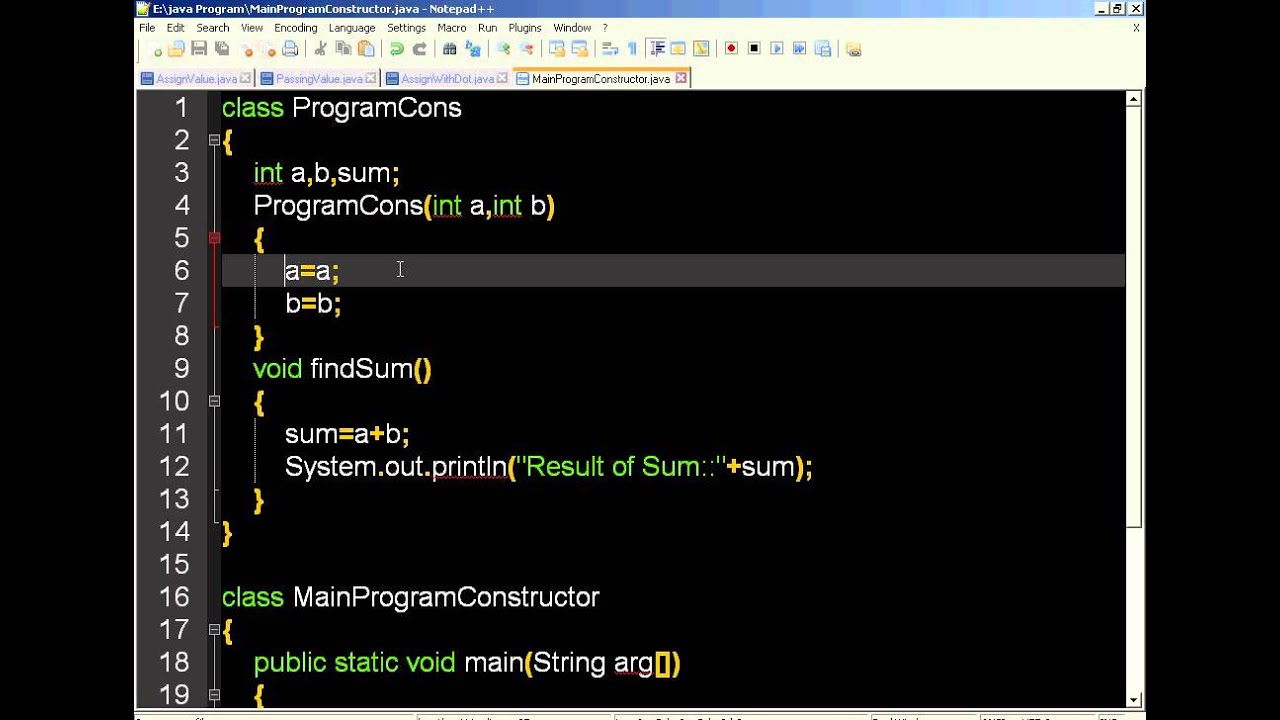Open the Settings menu
This screenshot has height=720, width=1280.
click(x=407, y=28)
